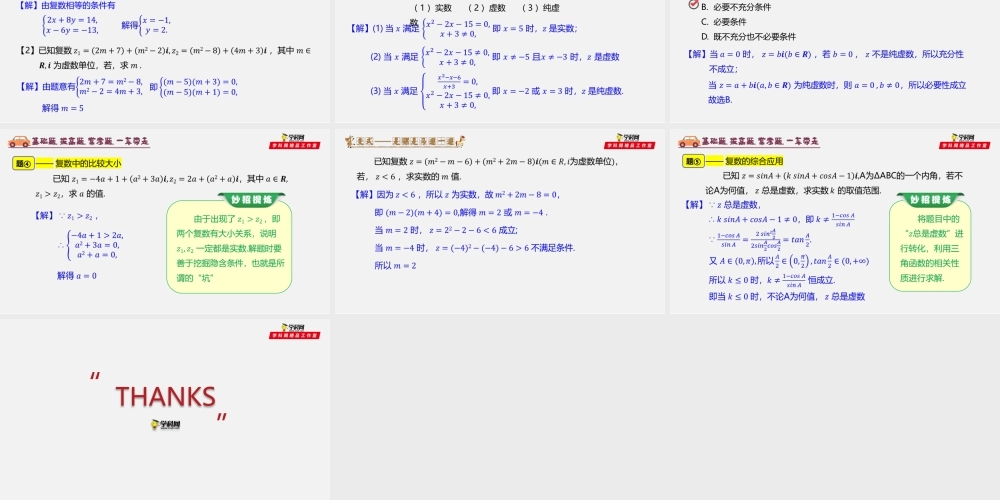Click the line 当 m = −4 时 不满足条件
Screen dimensions: 1000x500
474,247
